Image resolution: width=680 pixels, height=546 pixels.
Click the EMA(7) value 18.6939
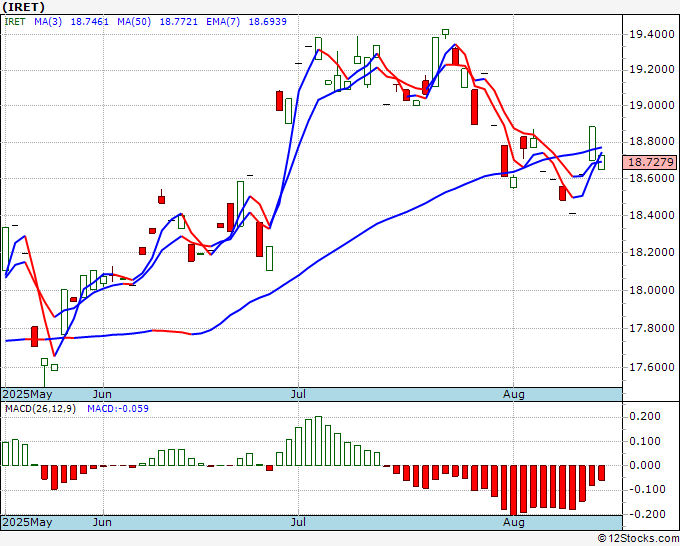(268, 22)
